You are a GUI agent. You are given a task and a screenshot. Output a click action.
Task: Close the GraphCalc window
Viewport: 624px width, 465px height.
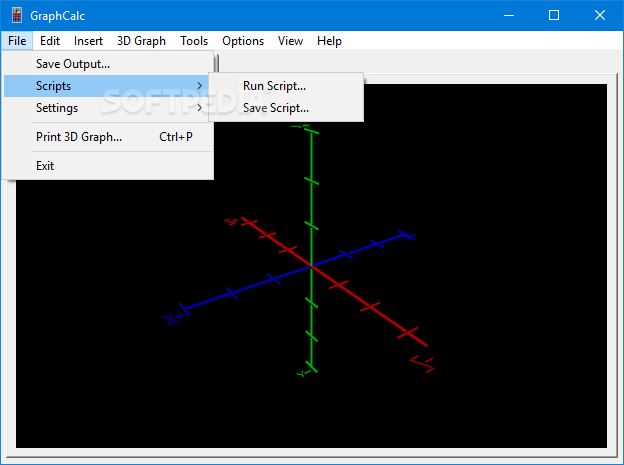600,16
